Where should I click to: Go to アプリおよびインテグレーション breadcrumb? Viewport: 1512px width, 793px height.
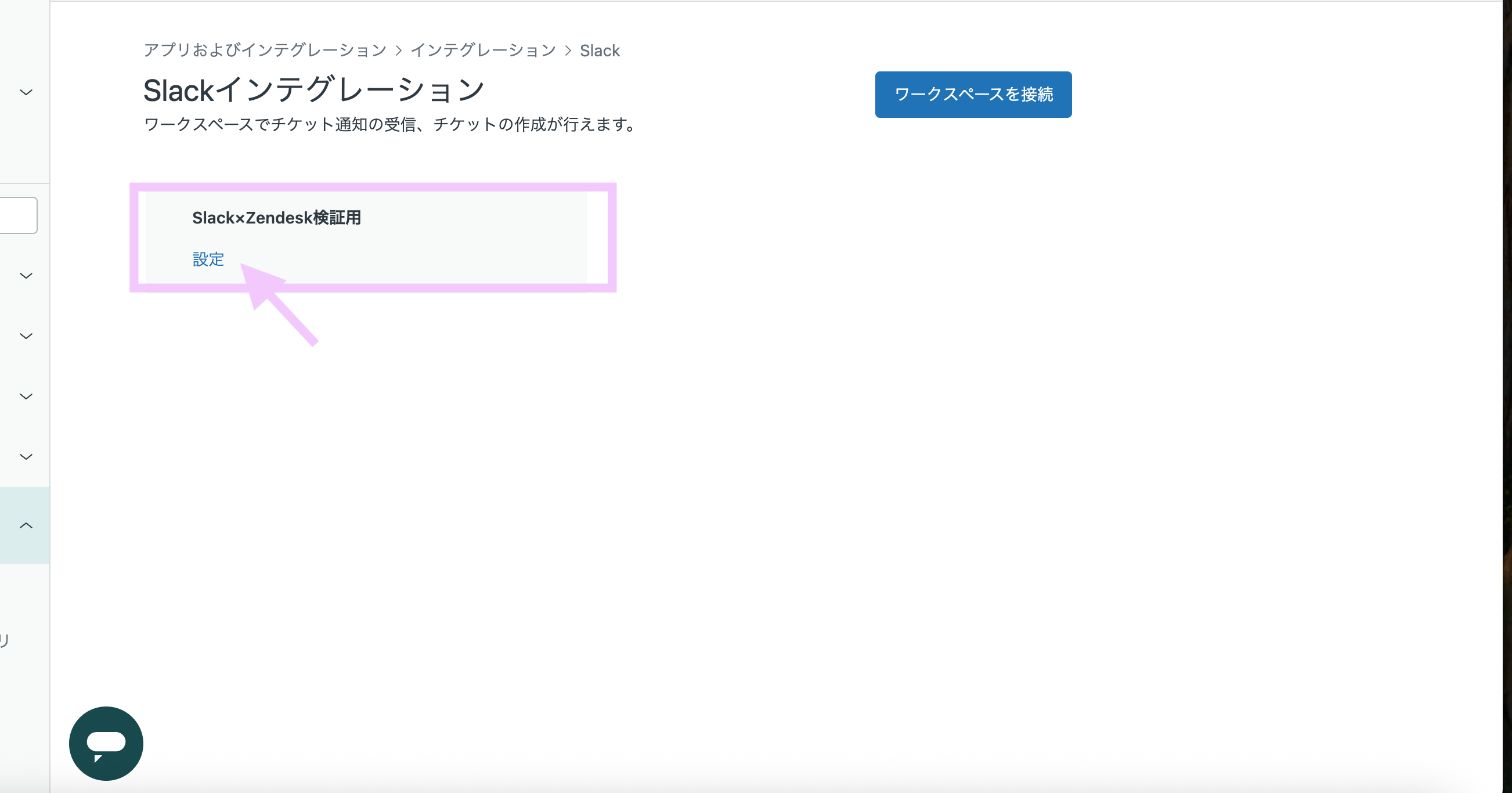(x=265, y=51)
